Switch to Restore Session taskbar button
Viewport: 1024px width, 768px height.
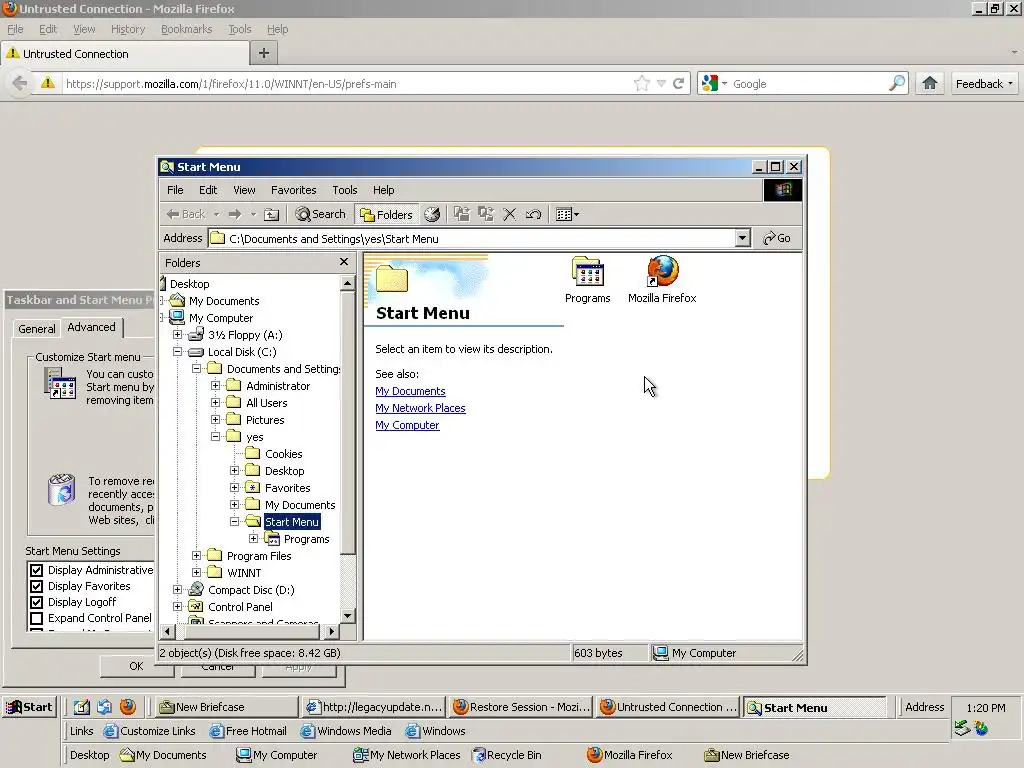(x=521, y=707)
